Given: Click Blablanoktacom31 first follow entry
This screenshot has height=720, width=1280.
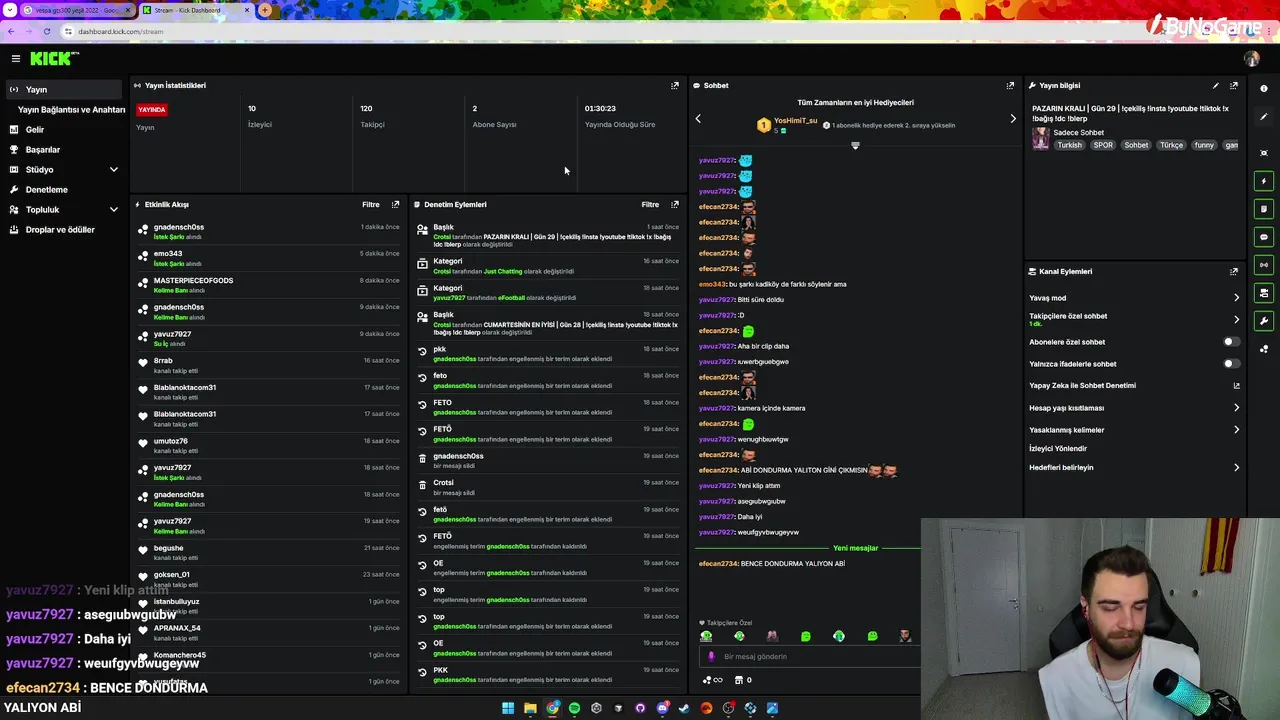Looking at the screenshot, I should pyautogui.click(x=269, y=391).
